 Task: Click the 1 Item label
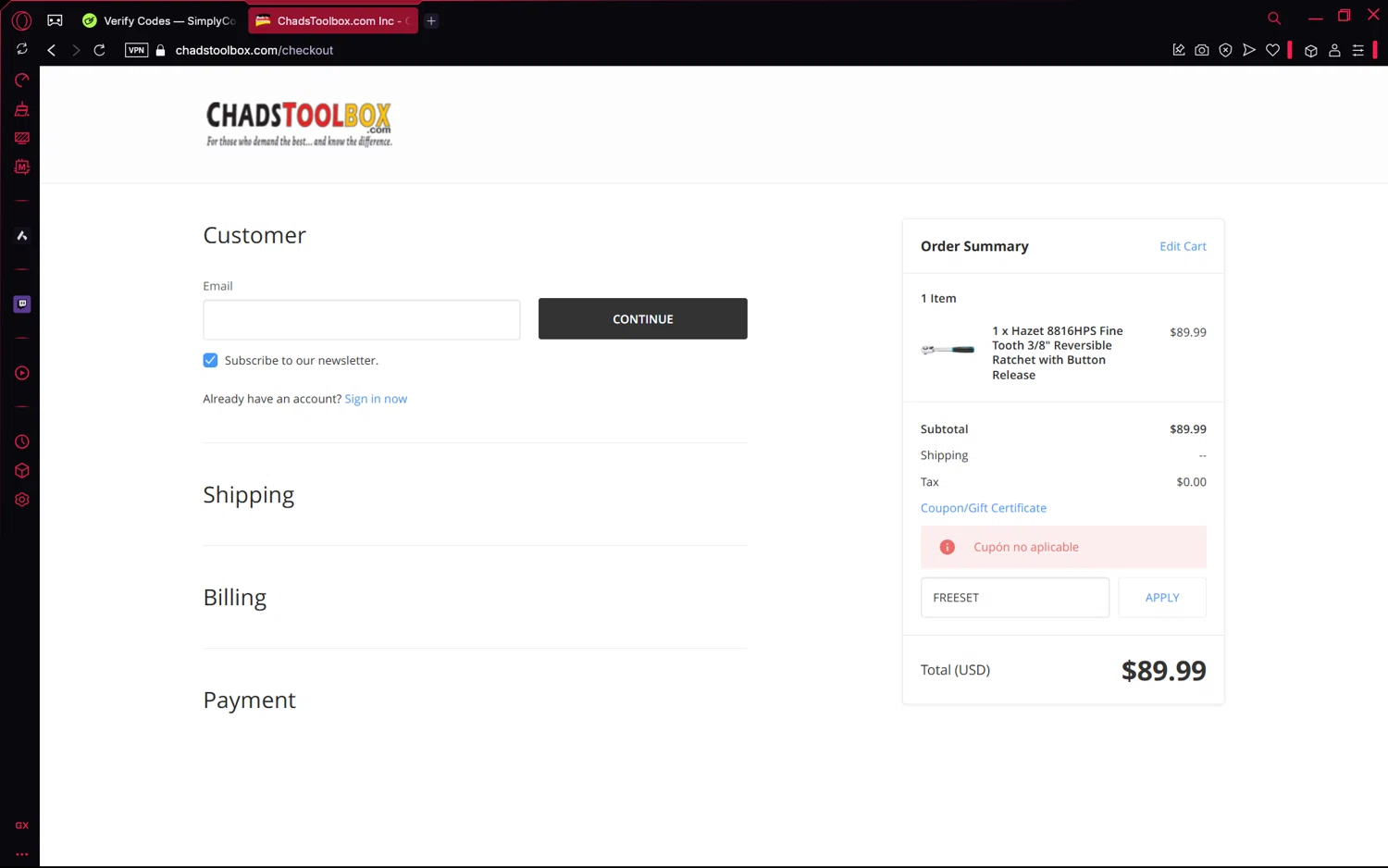[938, 298]
